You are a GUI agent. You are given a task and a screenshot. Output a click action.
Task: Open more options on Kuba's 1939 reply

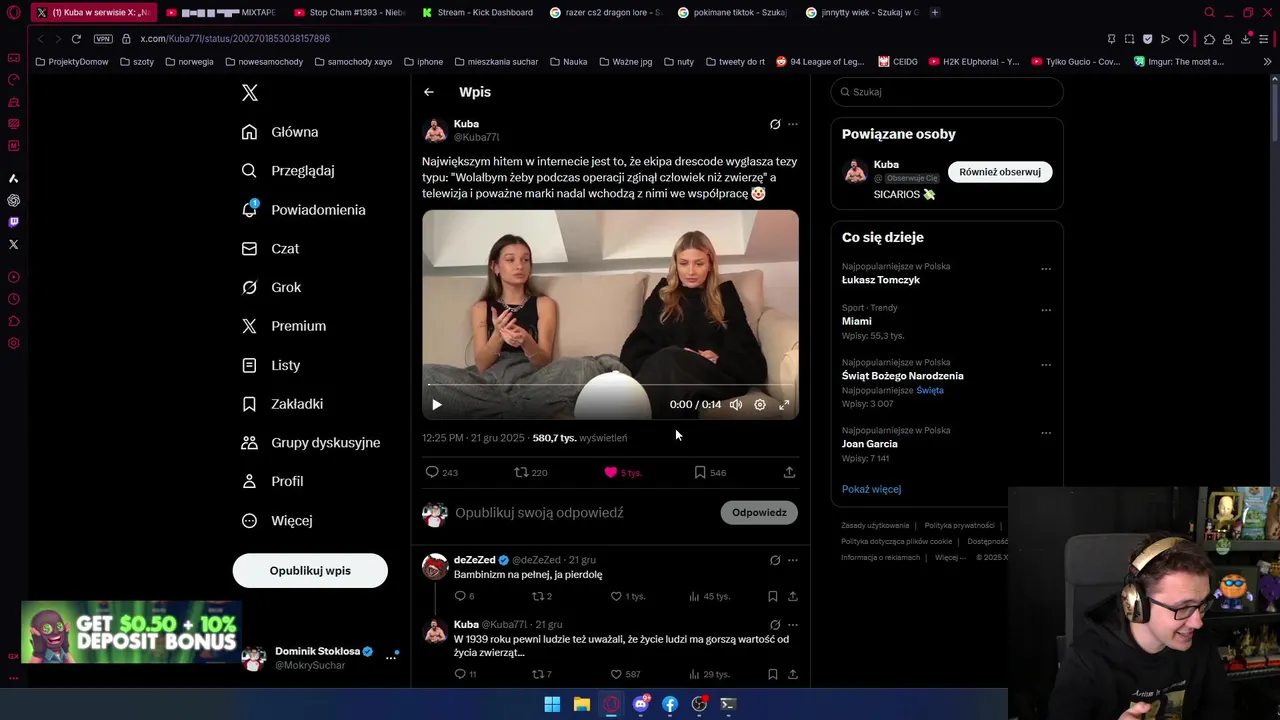(793, 625)
